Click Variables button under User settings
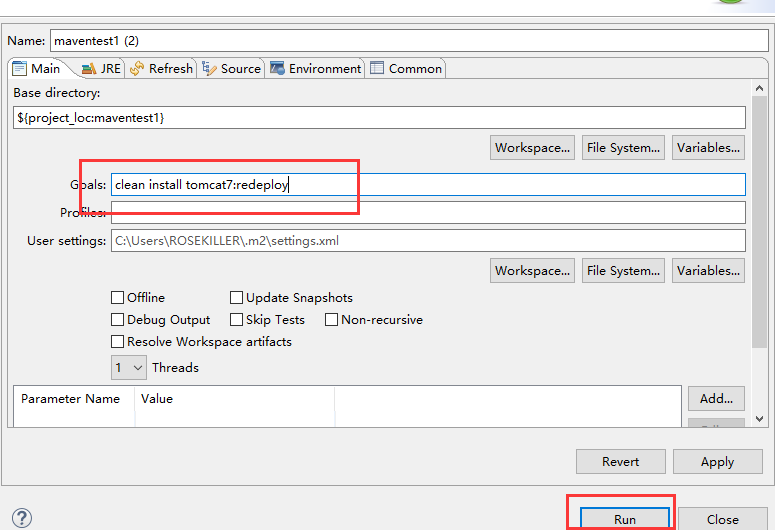 (x=708, y=271)
